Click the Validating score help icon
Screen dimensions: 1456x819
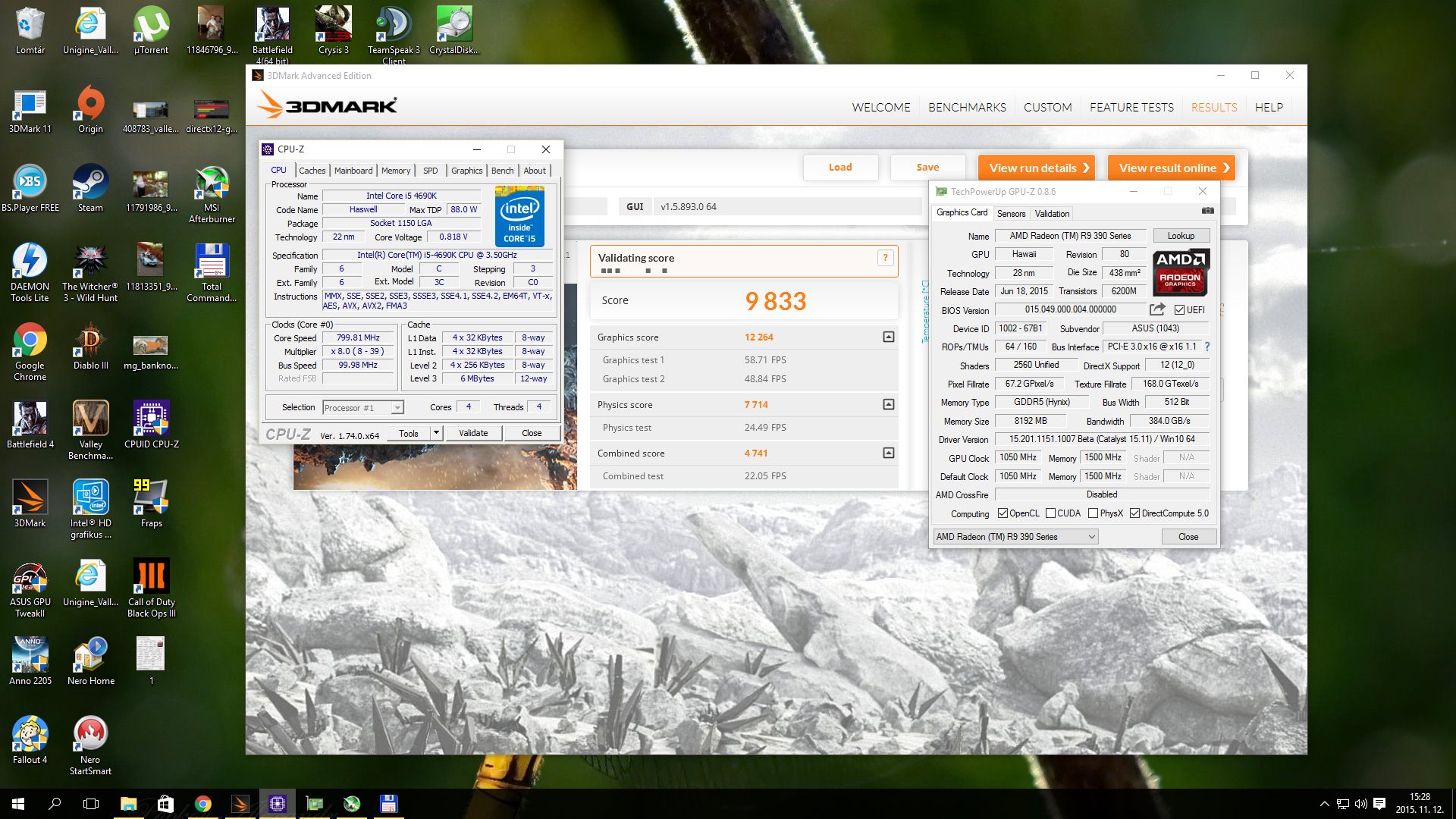(x=885, y=258)
